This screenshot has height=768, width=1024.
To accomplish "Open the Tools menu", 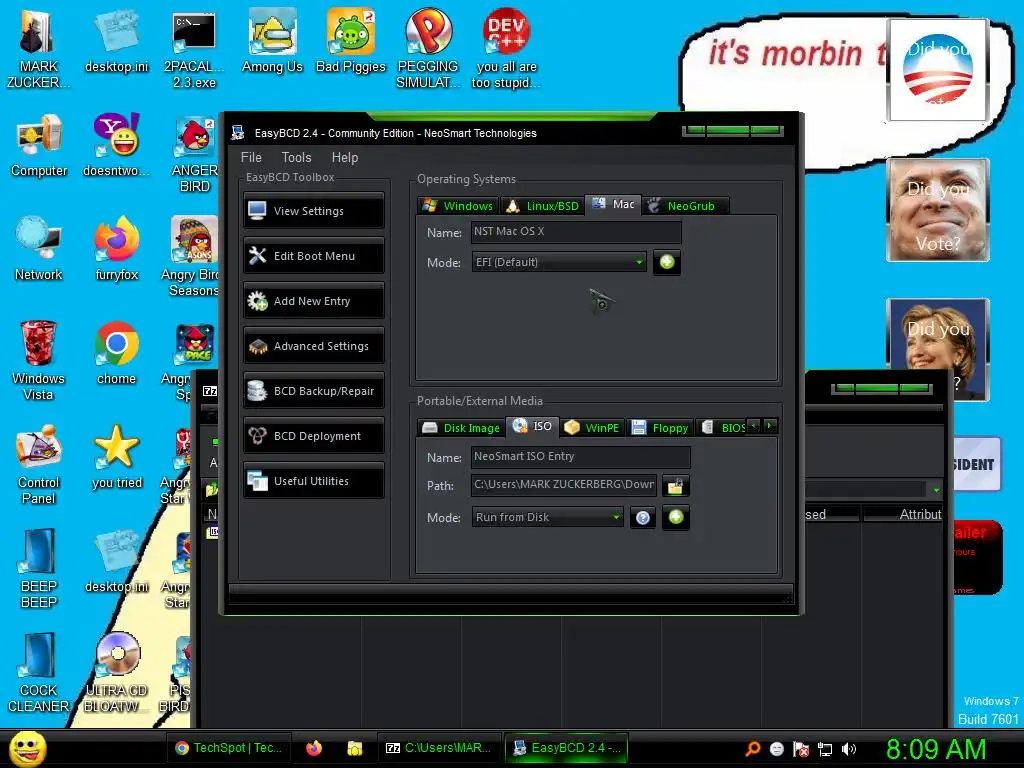I will click(x=296, y=157).
